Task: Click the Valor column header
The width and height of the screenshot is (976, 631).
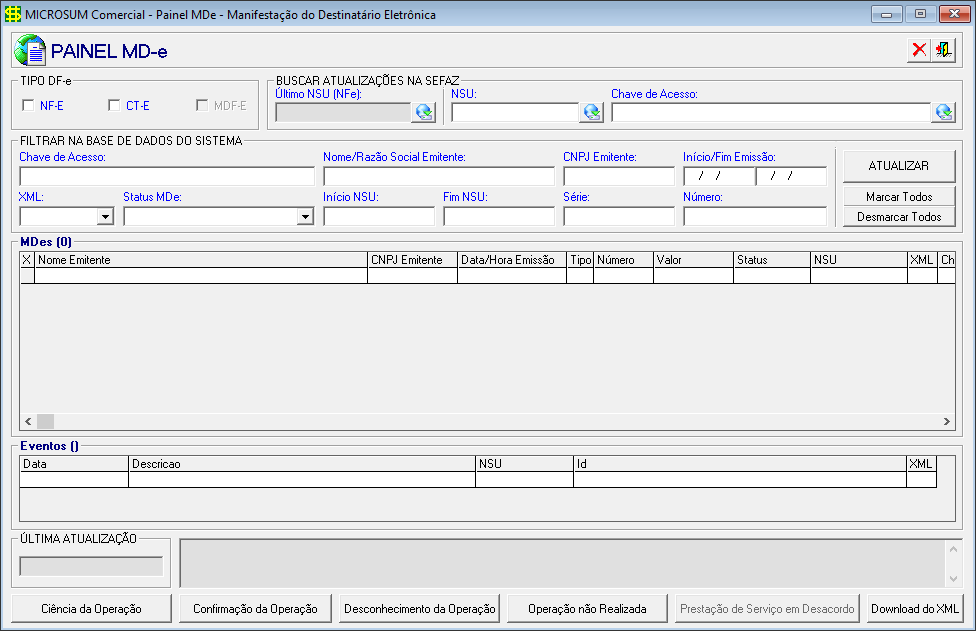Action: [x=692, y=260]
